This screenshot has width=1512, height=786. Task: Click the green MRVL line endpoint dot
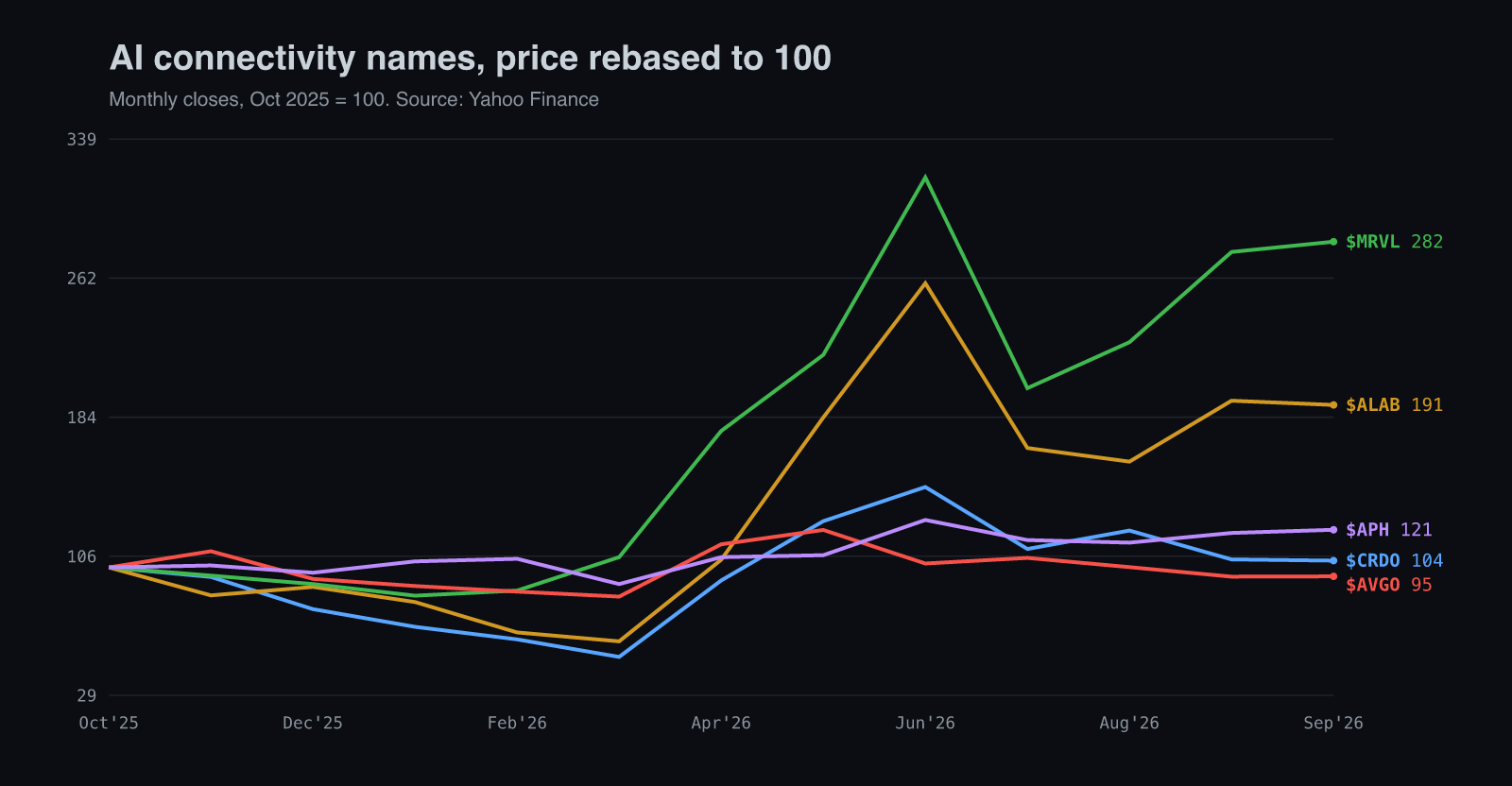[1333, 242]
